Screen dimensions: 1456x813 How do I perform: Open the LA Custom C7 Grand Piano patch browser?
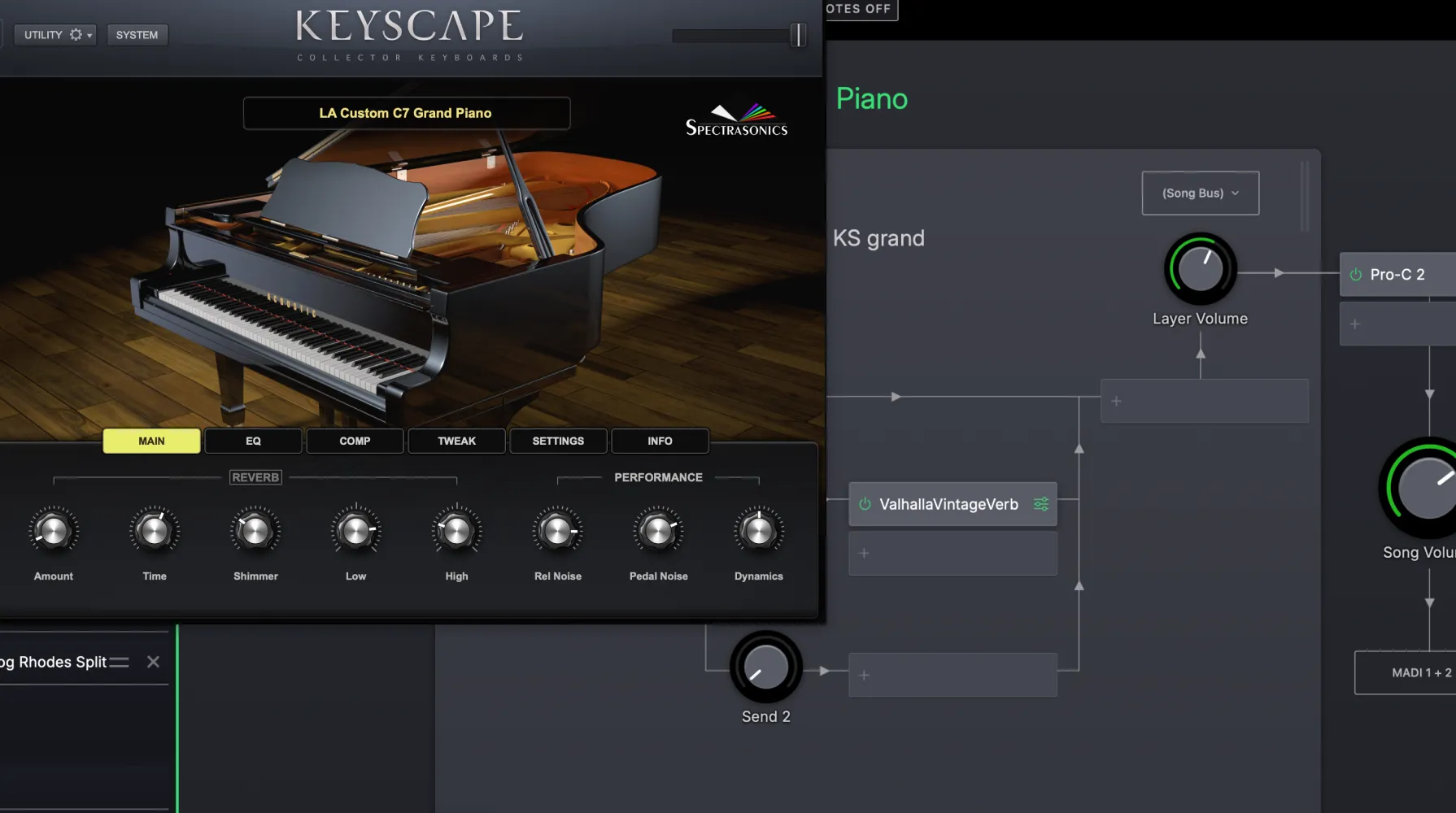[406, 113]
